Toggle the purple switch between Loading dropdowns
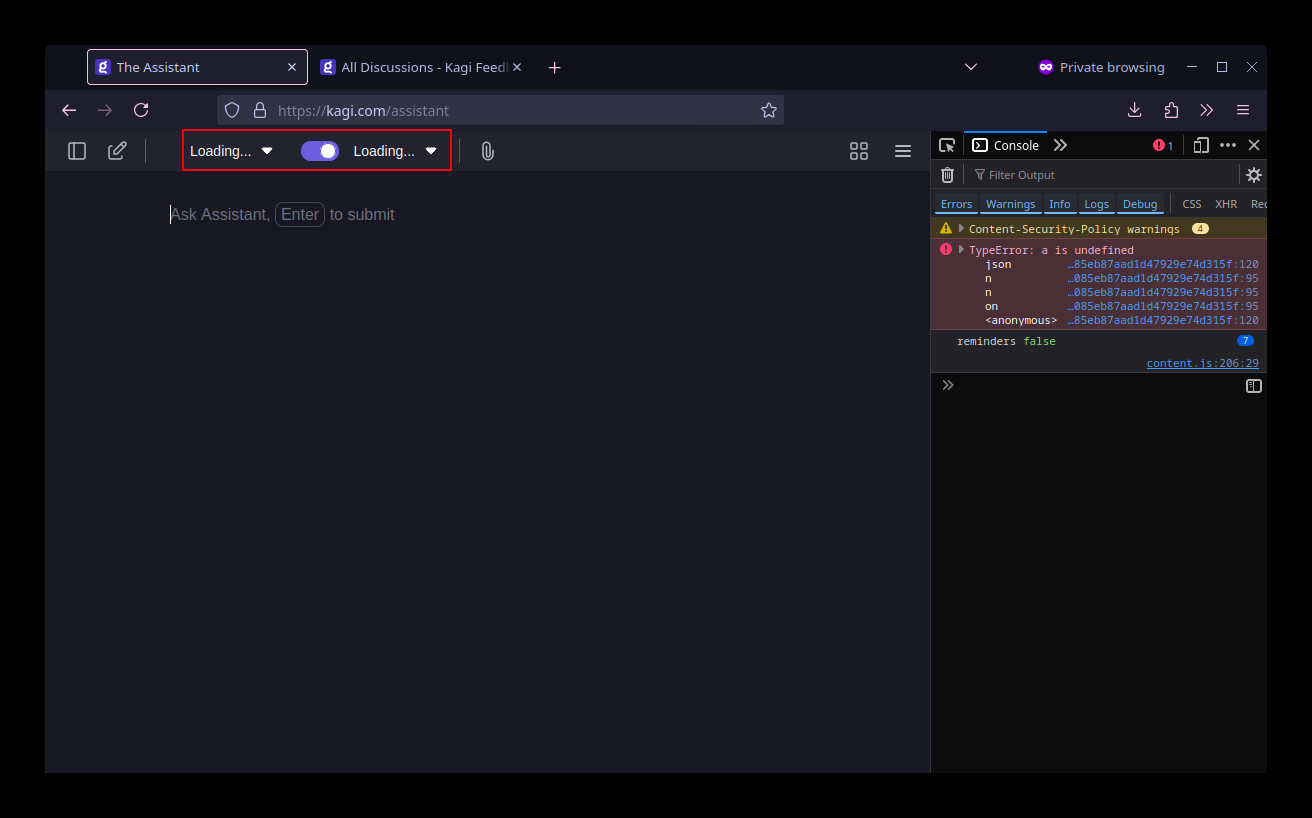The width and height of the screenshot is (1312, 818). tap(320, 151)
